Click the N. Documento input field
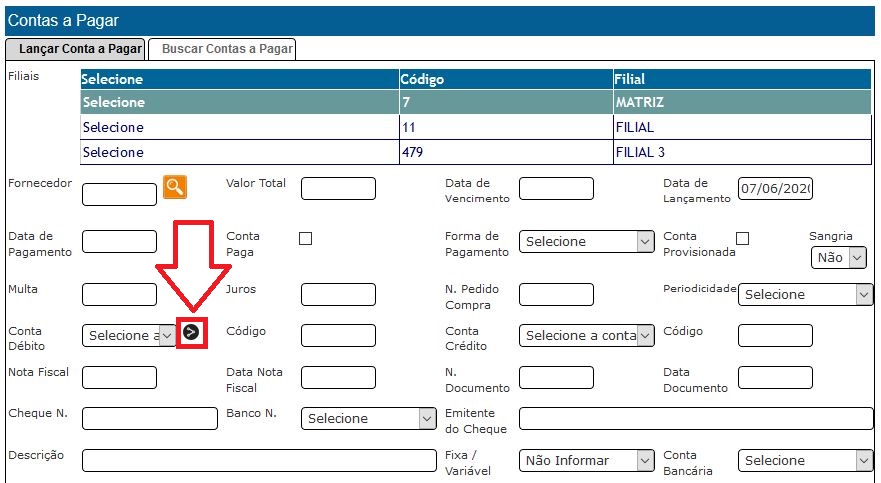 click(556, 377)
